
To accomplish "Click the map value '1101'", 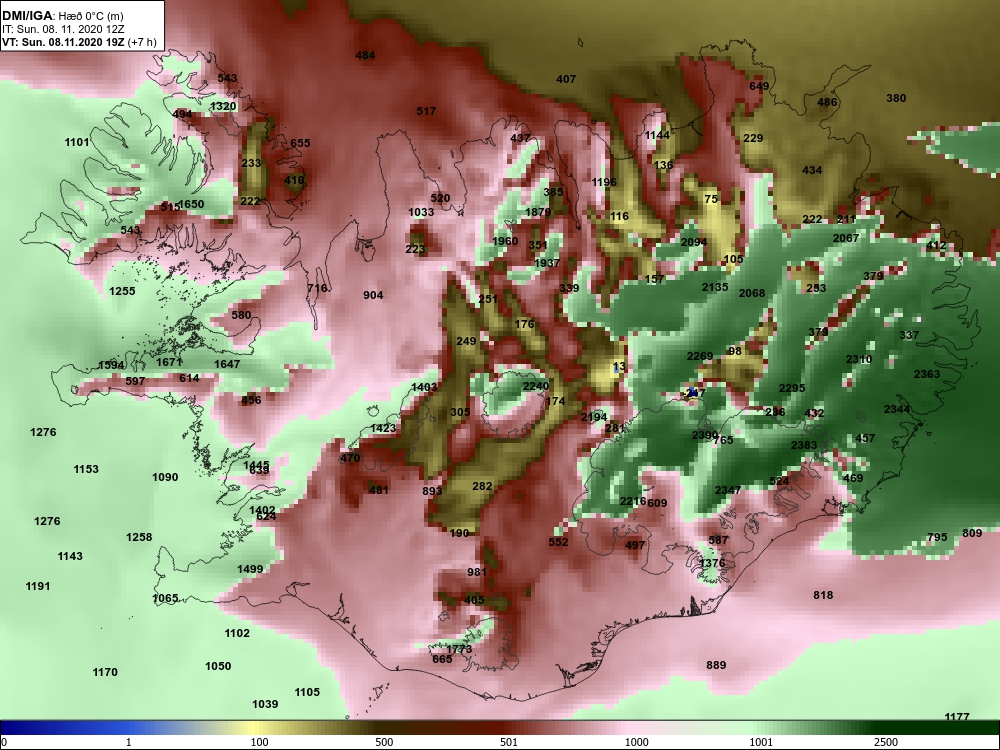I will click(x=77, y=142).
